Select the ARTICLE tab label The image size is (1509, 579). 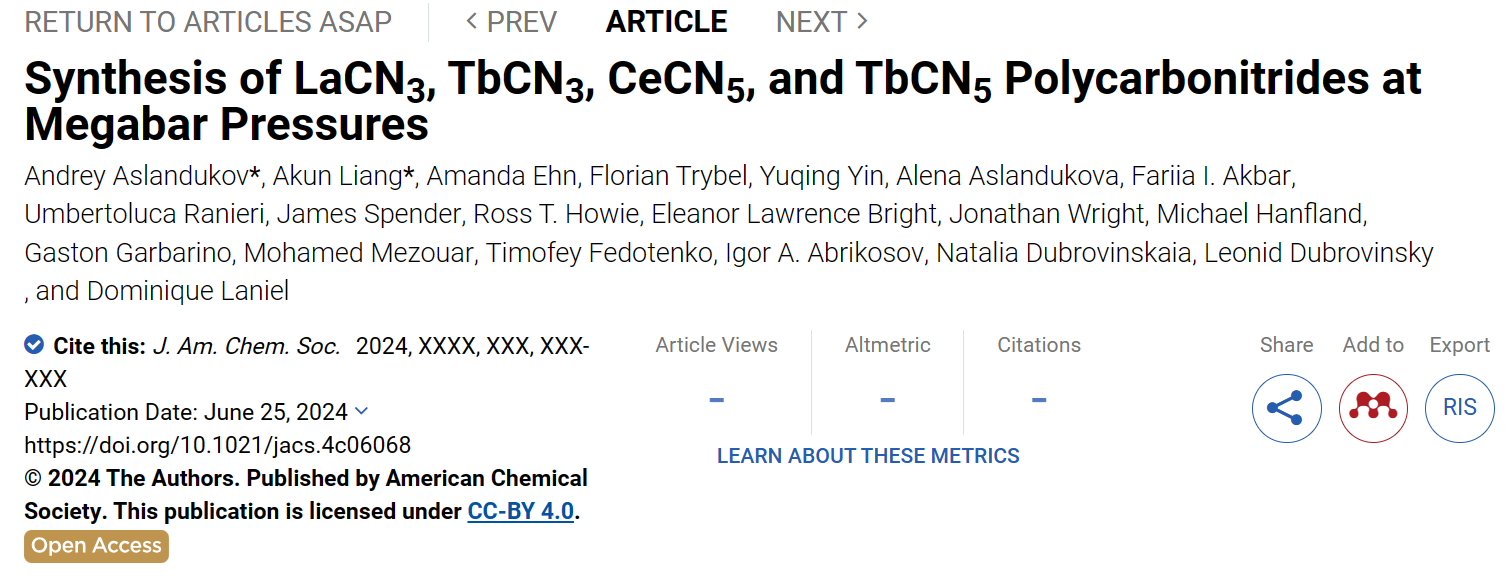click(x=667, y=21)
